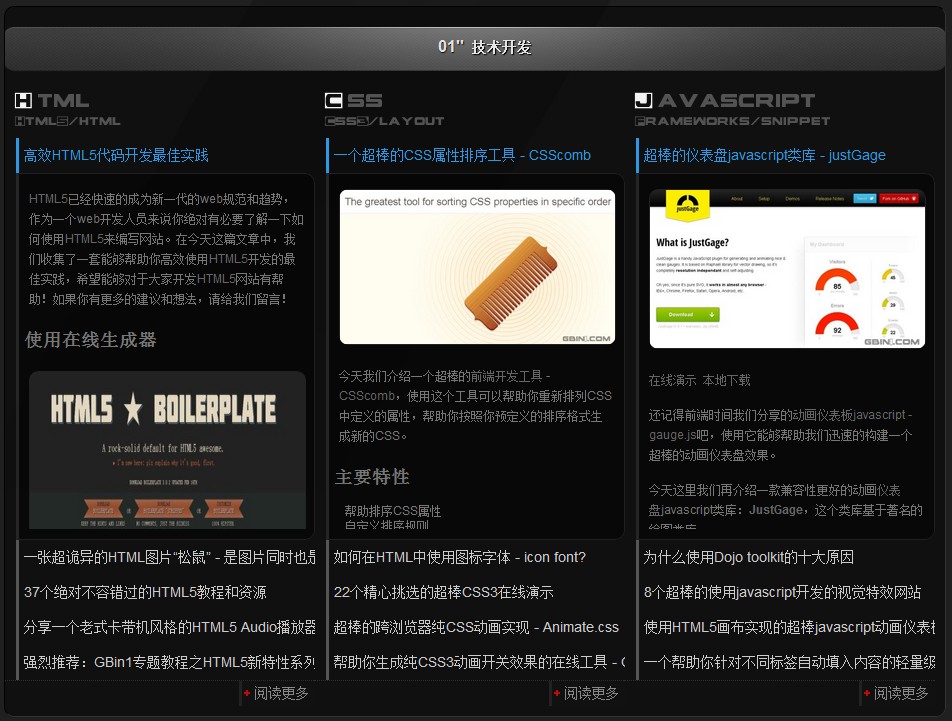Image resolution: width=952 pixels, height=721 pixels.
Task: Click the HTML5/HTML subtitle text
Action: pyautogui.click(x=67, y=121)
